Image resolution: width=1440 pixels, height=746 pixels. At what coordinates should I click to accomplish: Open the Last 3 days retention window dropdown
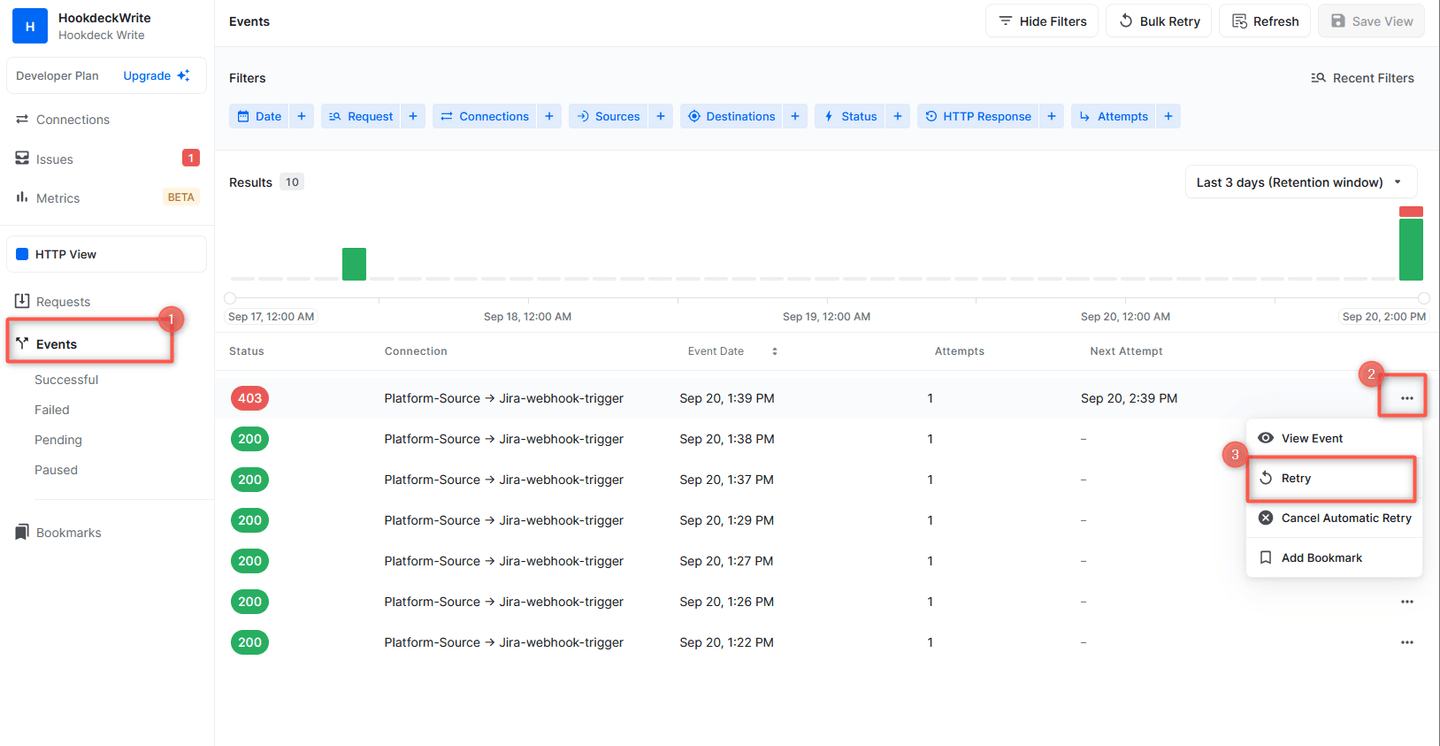click(x=1300, y=181)
